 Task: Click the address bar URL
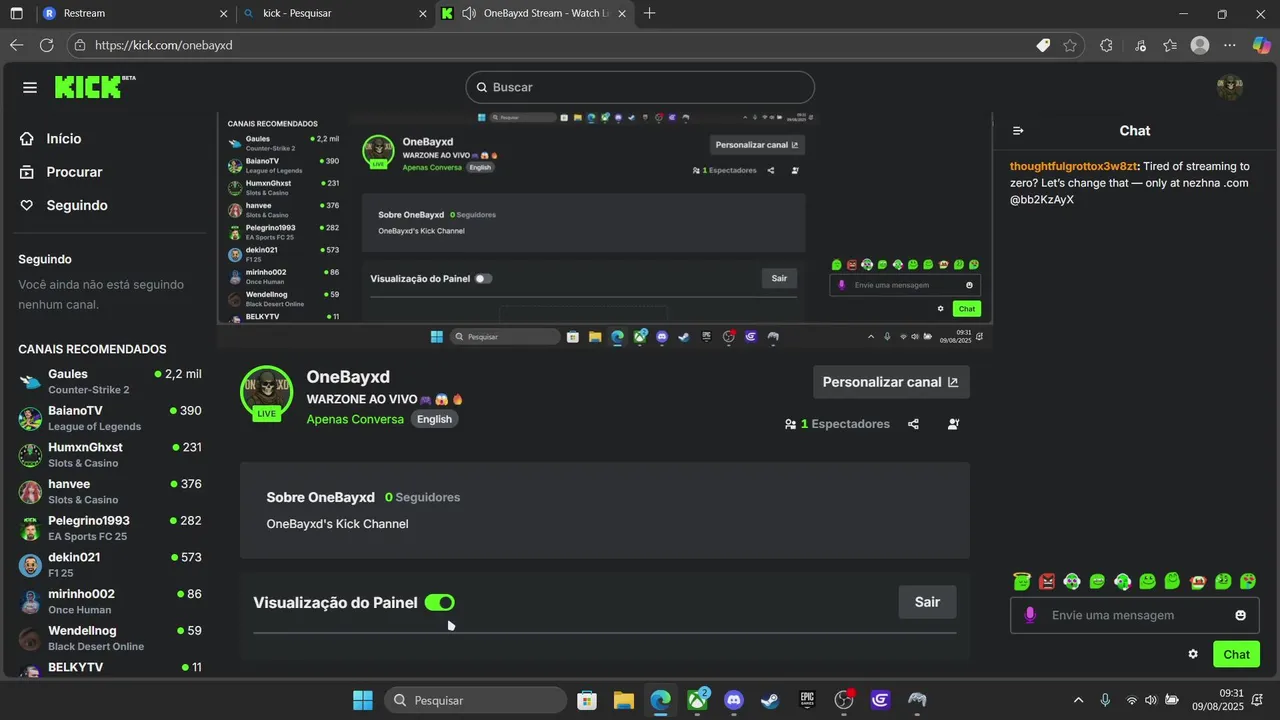click(x=163, y=45)
